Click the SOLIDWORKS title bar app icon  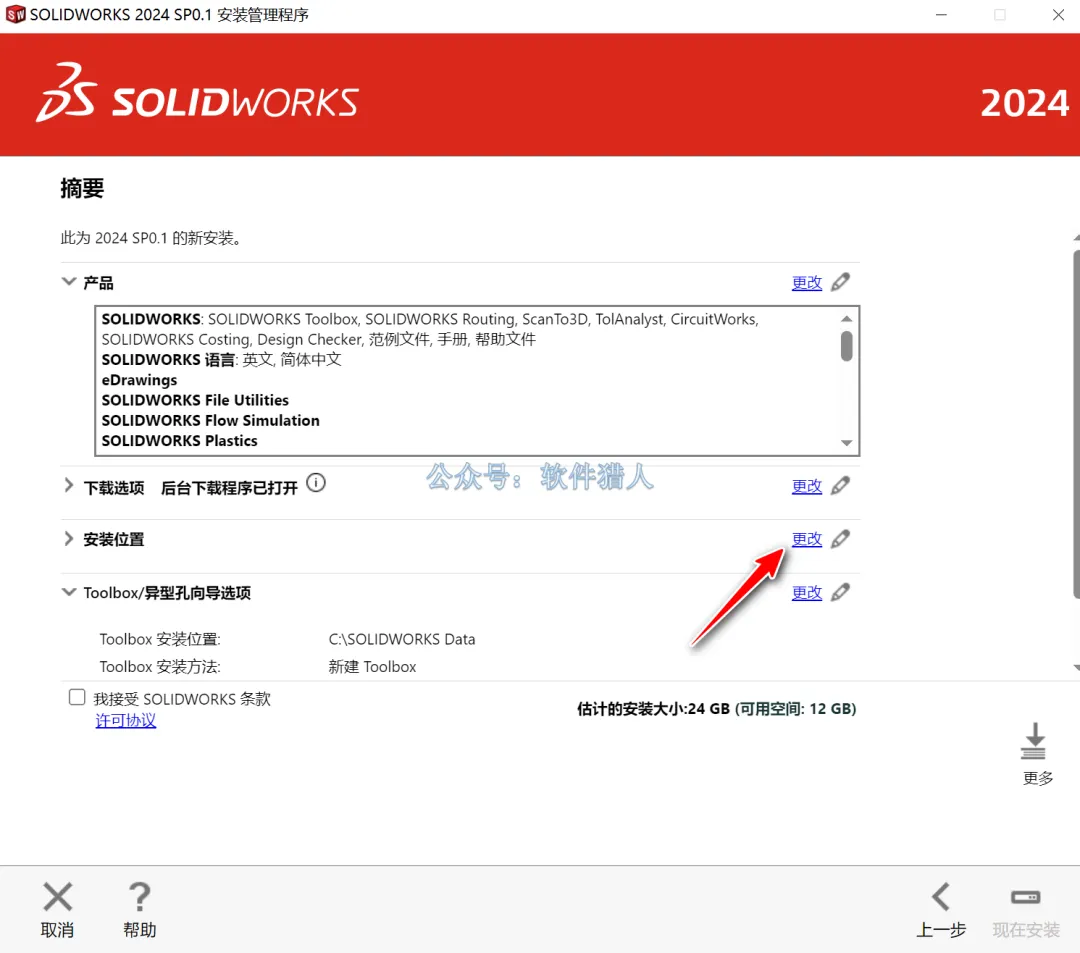coord(15,14)
